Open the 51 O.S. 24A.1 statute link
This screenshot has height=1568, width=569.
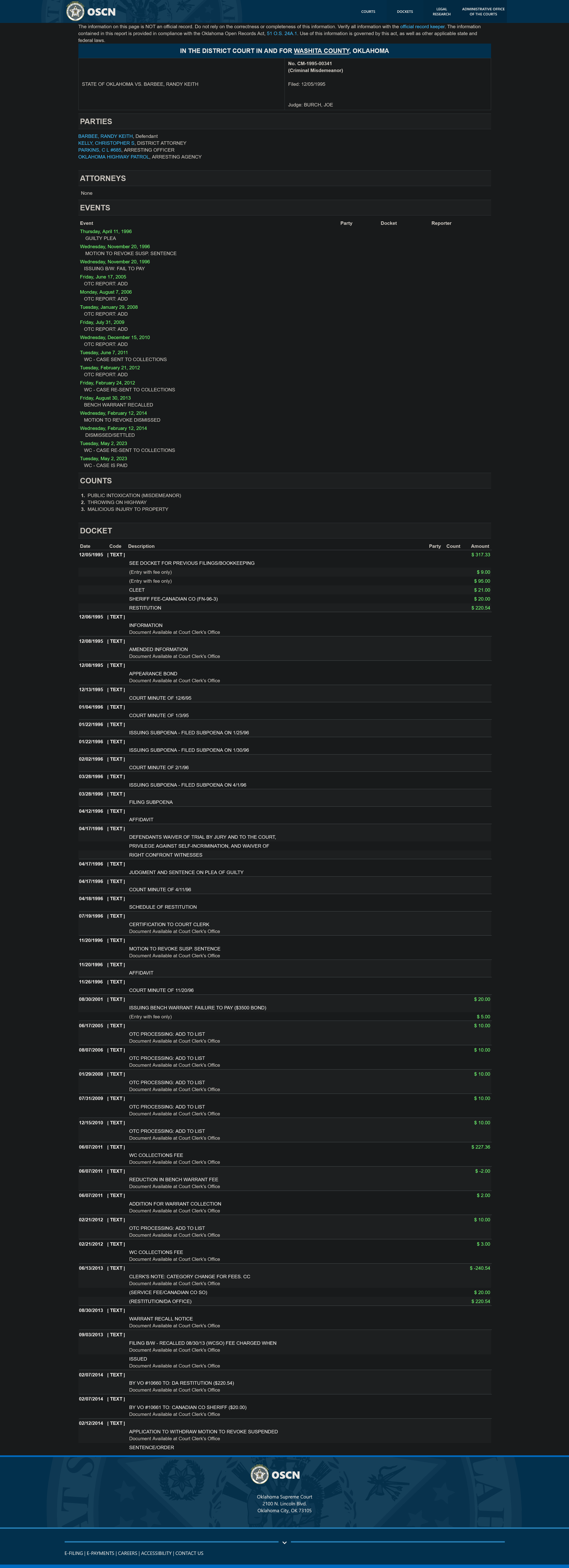pos(282,33)
